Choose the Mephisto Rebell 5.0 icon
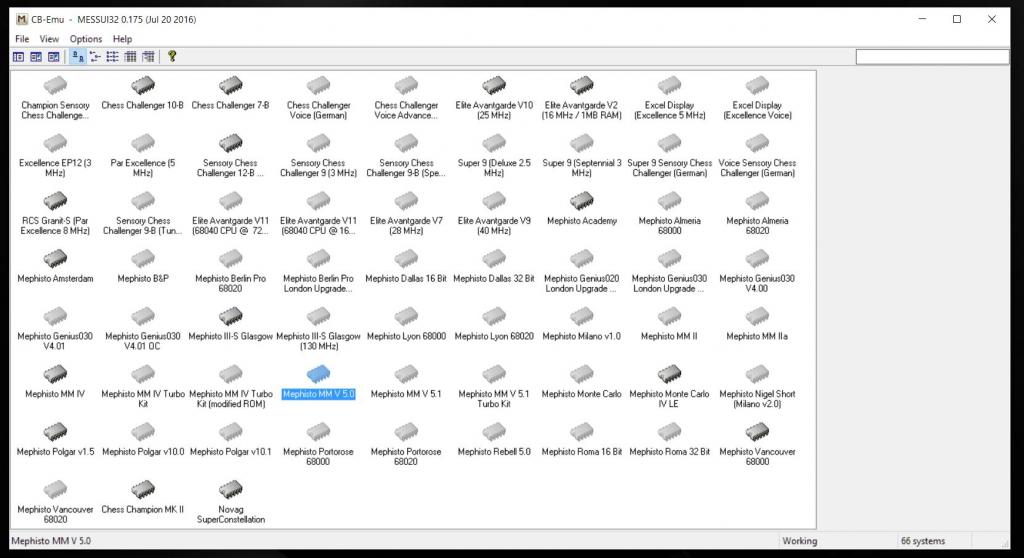The height and width of the screenshot is (558, 1024). 494,432
